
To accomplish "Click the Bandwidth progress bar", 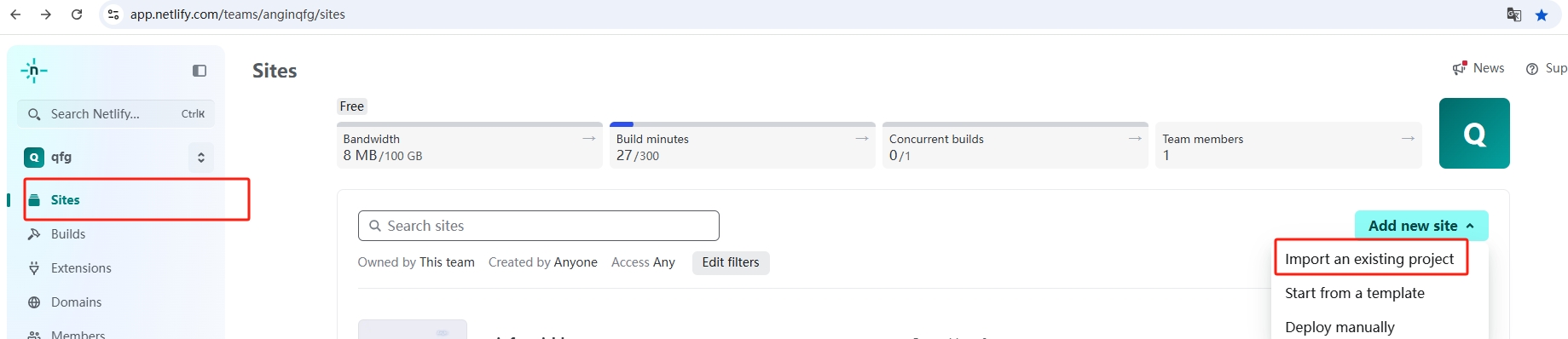I will click(x=470, y=124).
